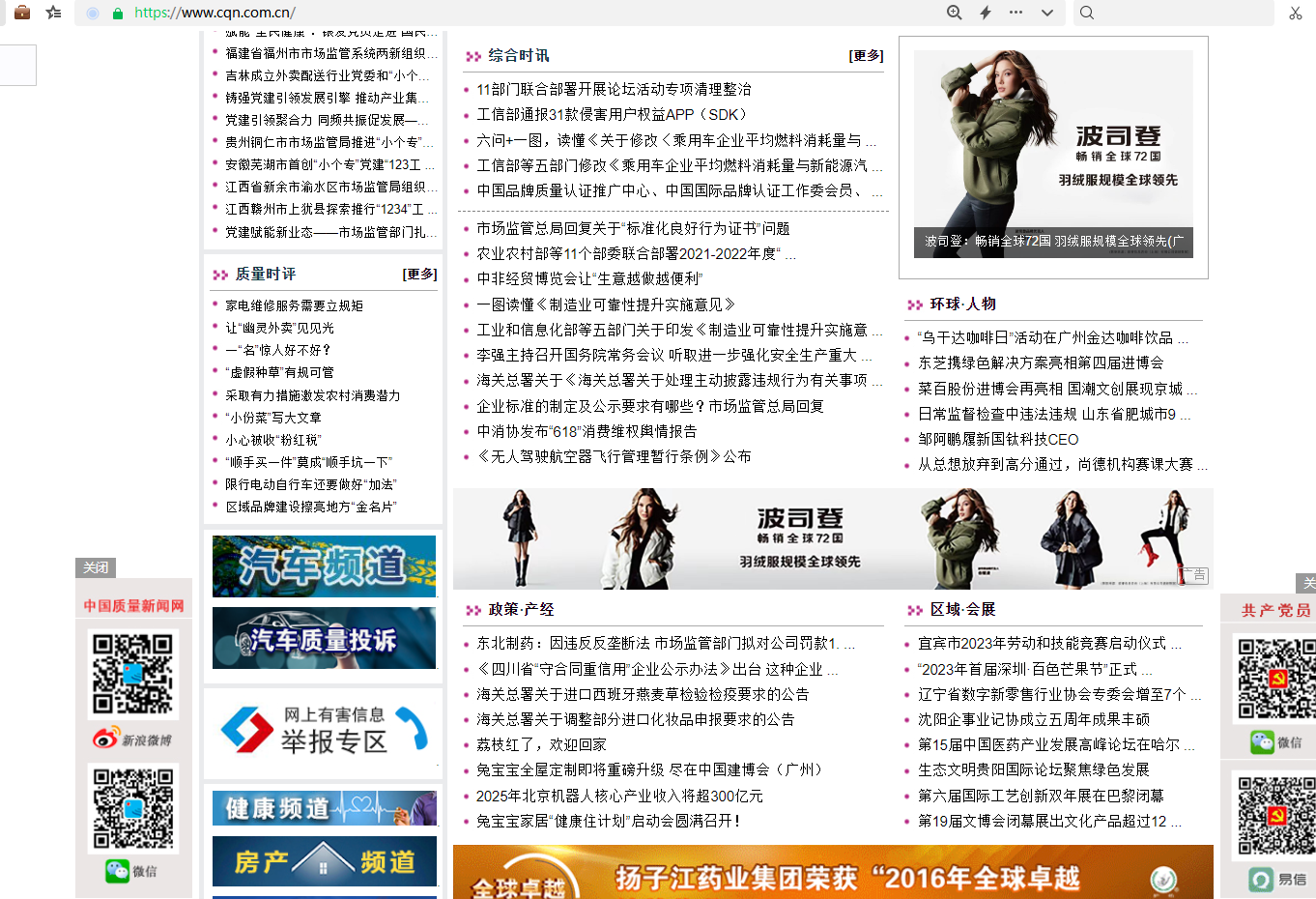
Task: Open article 铸强党建引领发展引擎 推动产业集
Action: [x=328, y=98]
